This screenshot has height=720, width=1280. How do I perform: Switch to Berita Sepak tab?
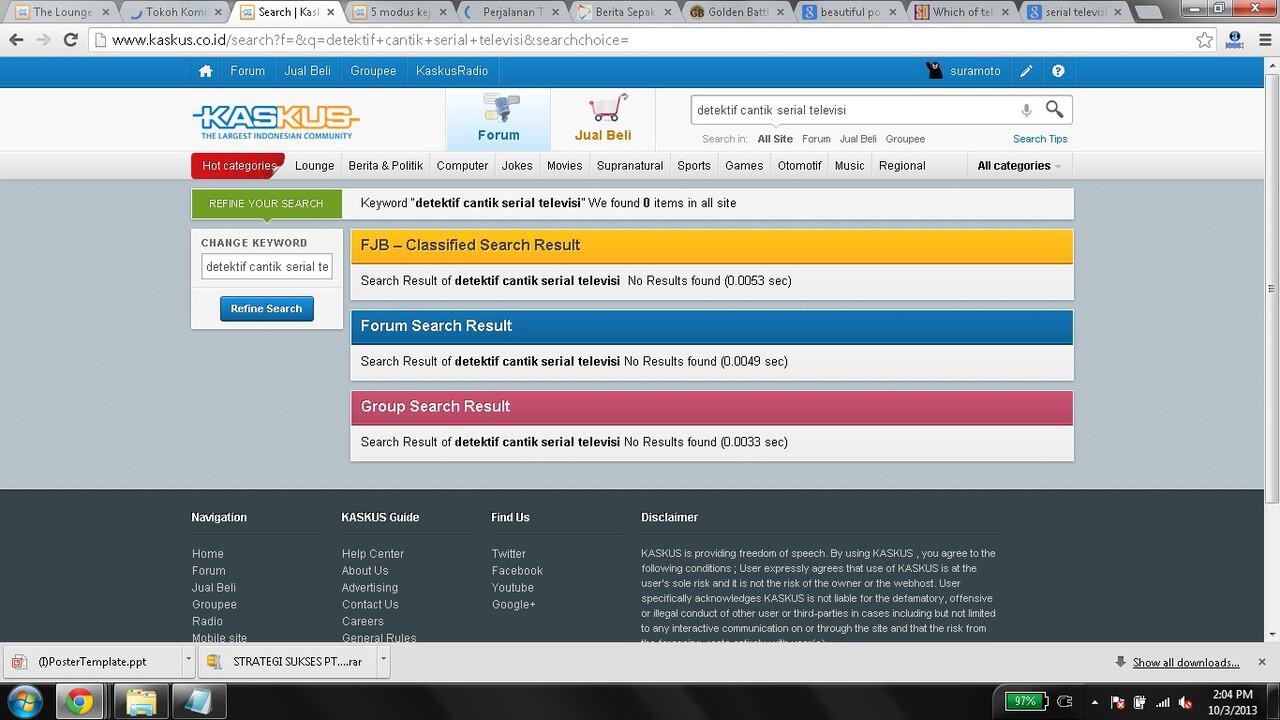tap(625, 12)
